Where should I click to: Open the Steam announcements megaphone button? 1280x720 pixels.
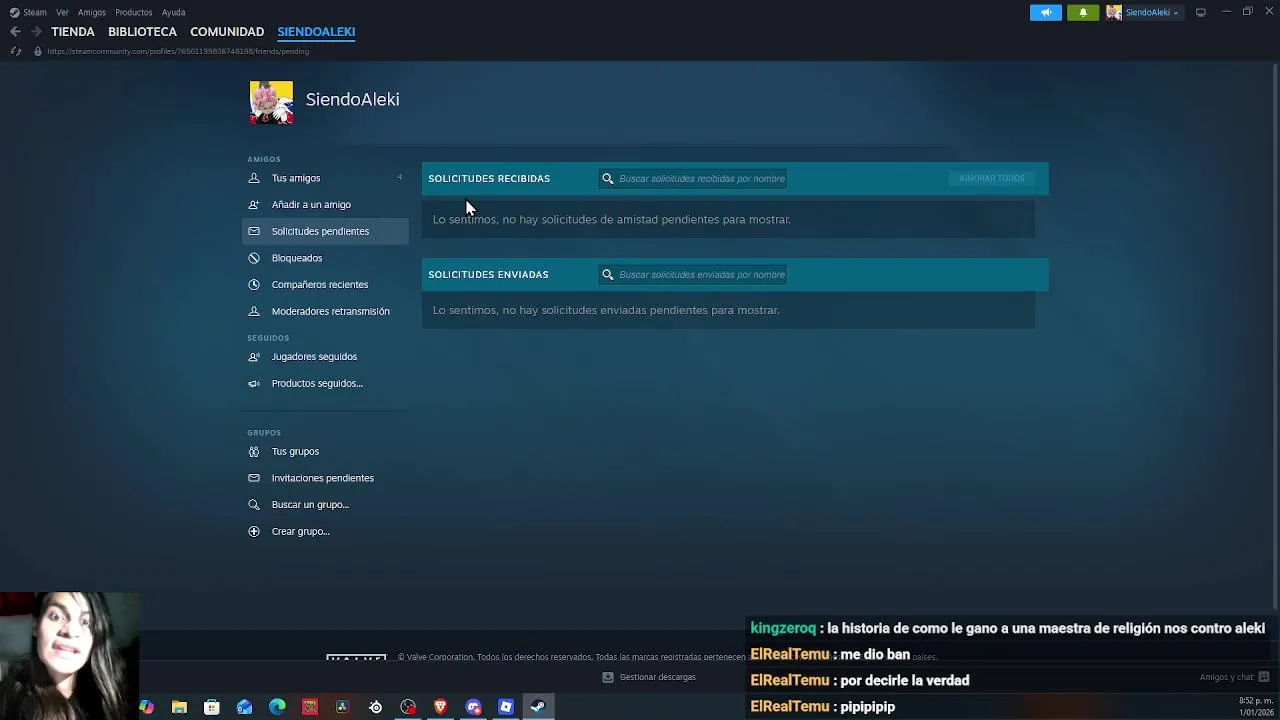[1046, 12]
